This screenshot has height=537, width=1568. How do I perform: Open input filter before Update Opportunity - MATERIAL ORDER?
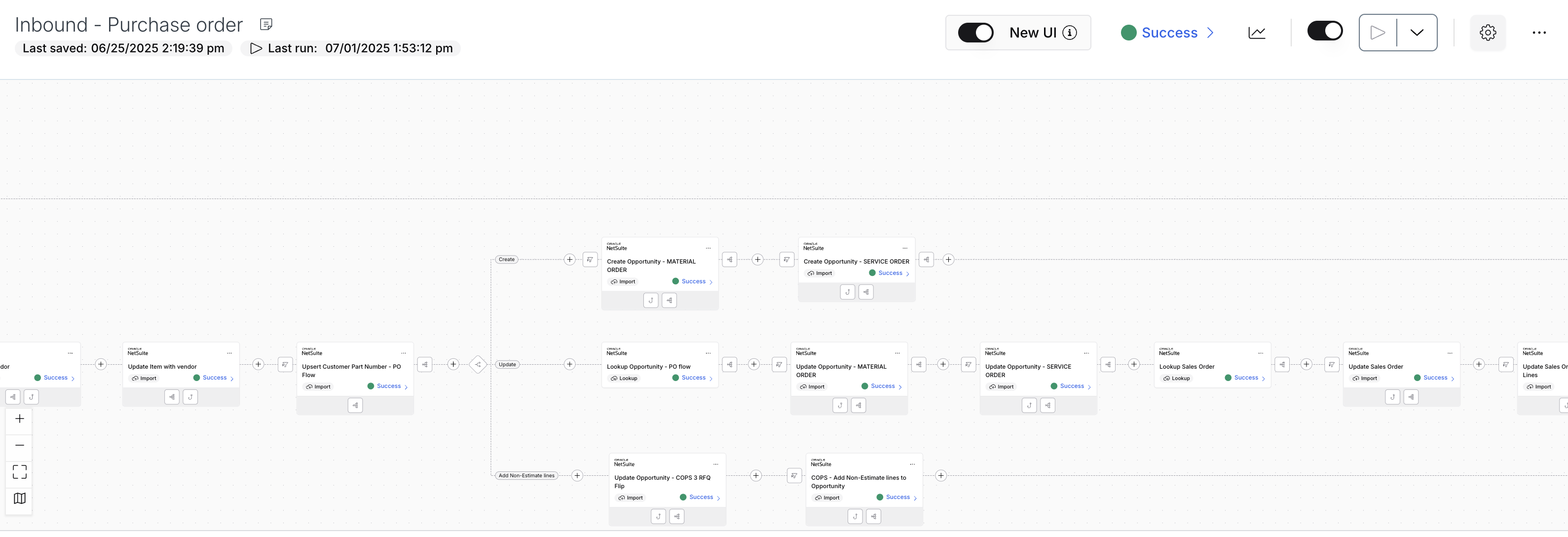779,365
